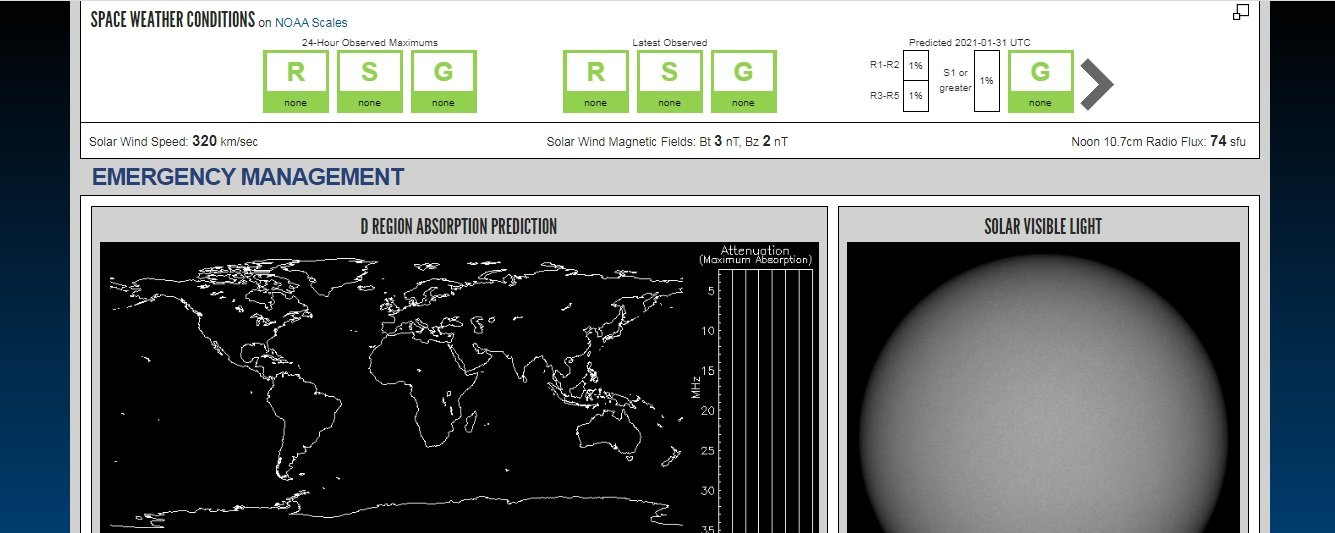The image size is (1335, 533).
Task: Click the Attenuation MHz scale bars
Action: 765,400
